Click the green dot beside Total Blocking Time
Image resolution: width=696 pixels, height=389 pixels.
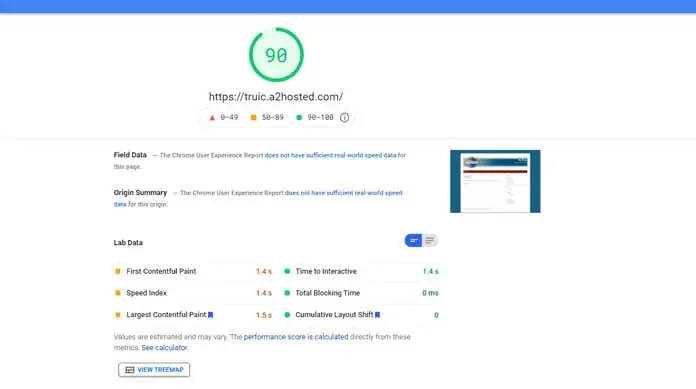(287, 293)
